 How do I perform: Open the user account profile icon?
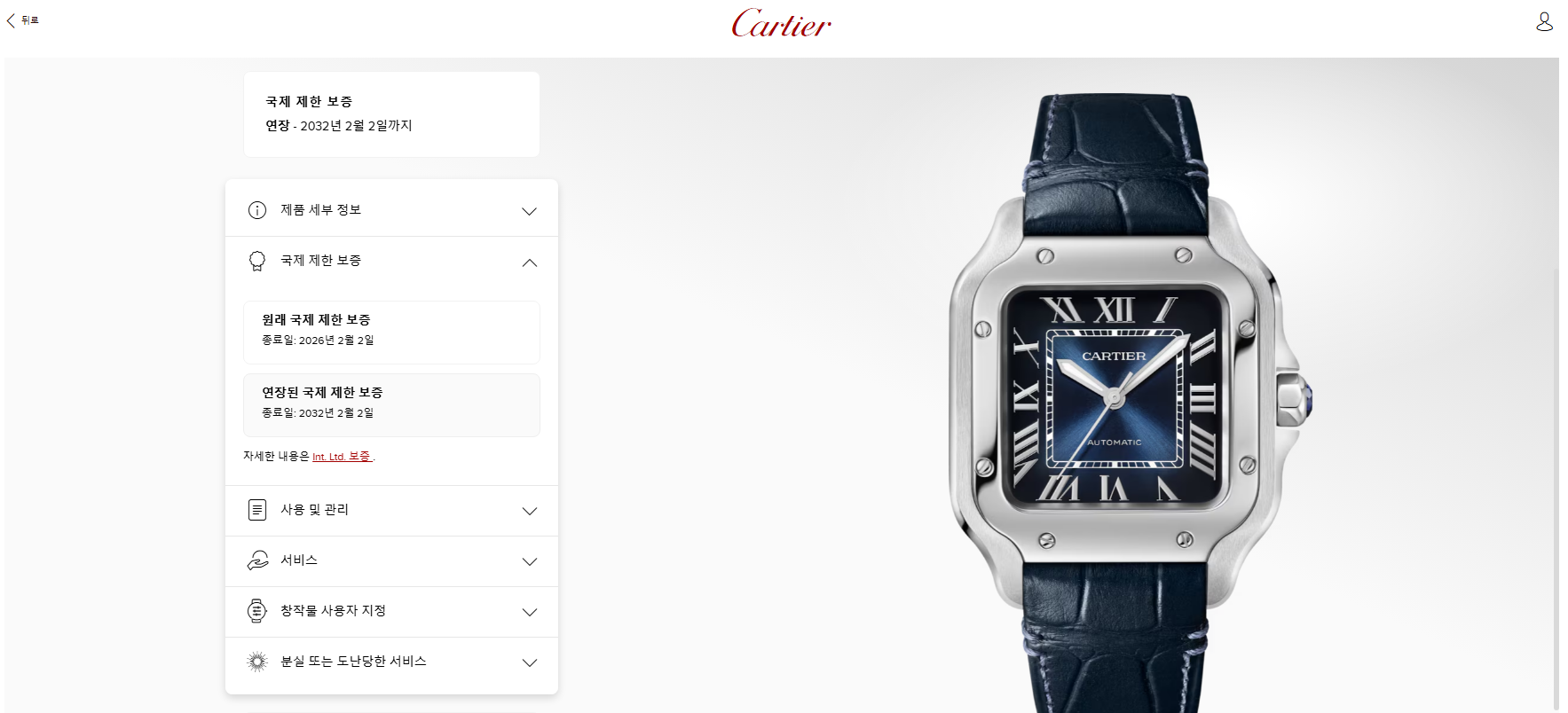coord(1544,21)
